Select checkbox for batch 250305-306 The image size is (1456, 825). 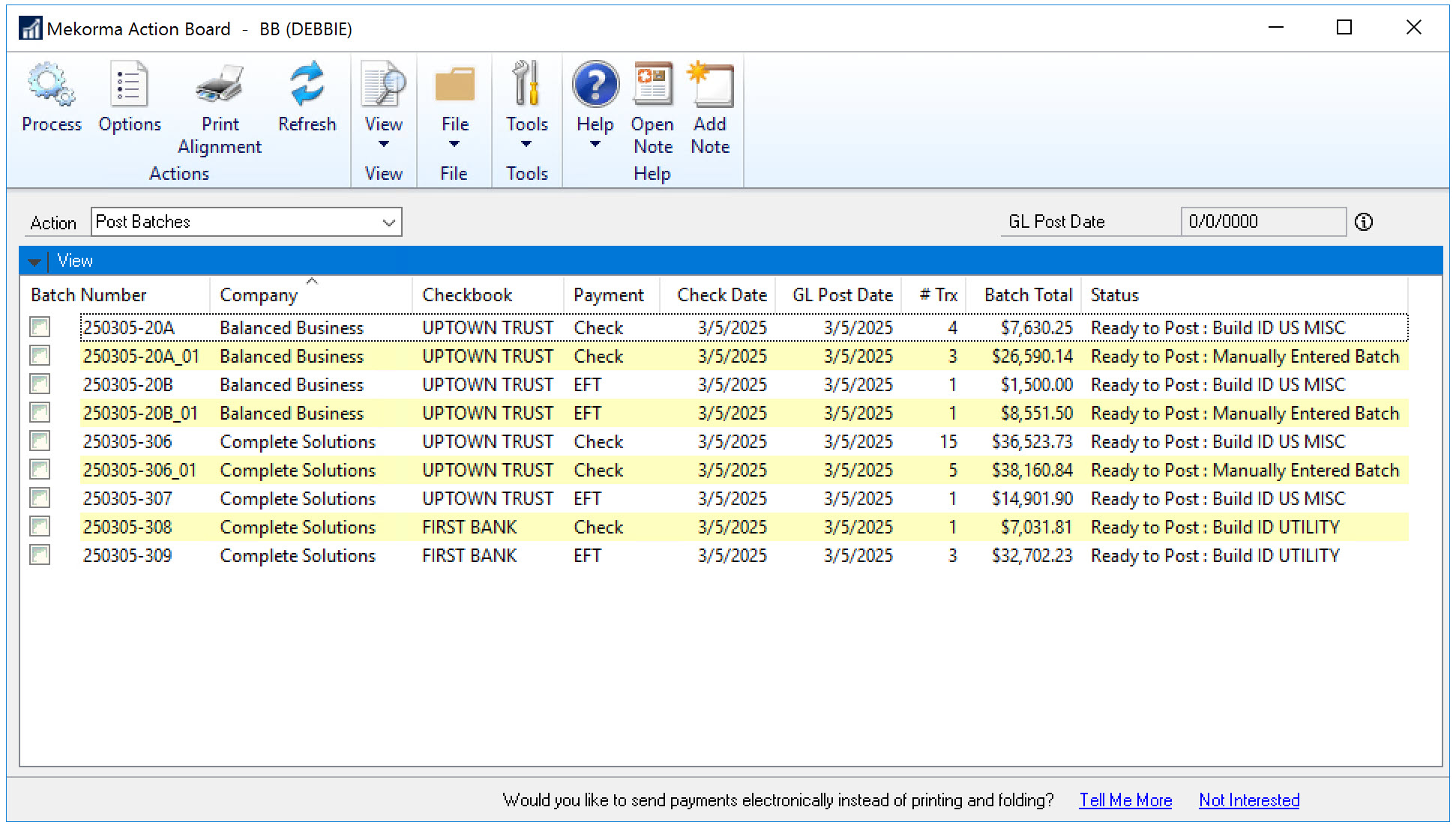[40, 441]
